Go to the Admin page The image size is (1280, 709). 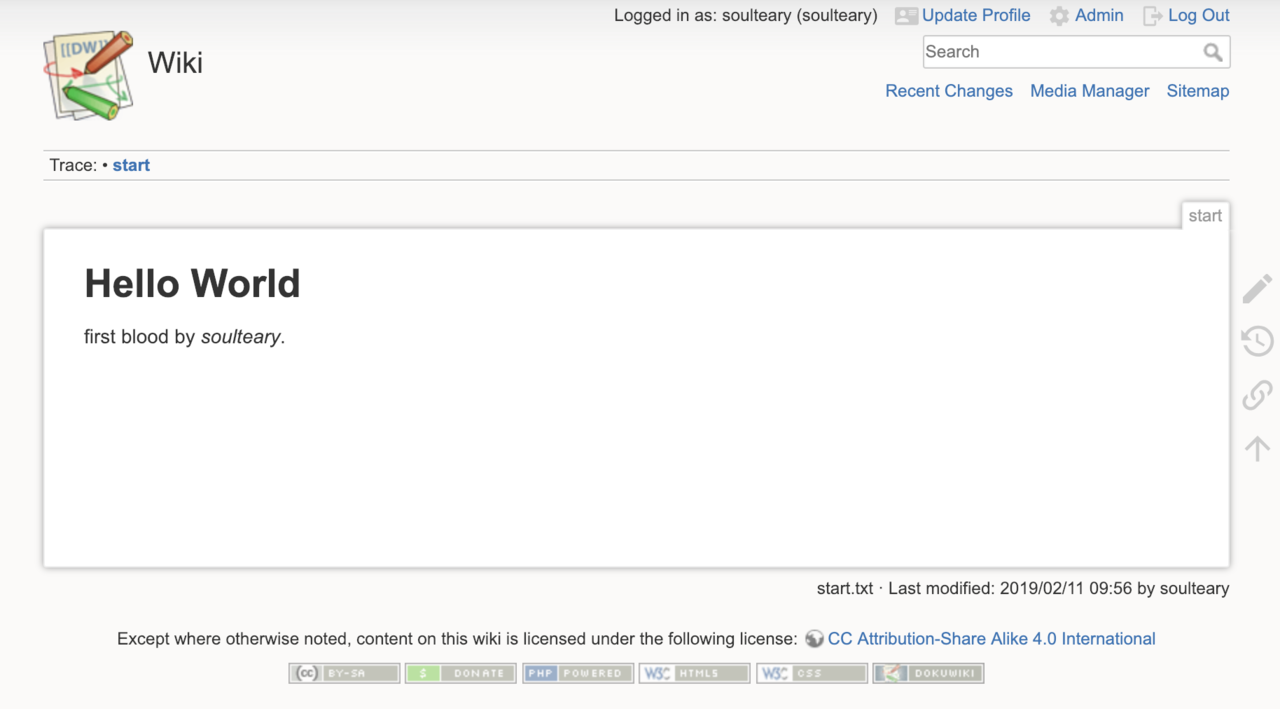[x=1099, y=15]
